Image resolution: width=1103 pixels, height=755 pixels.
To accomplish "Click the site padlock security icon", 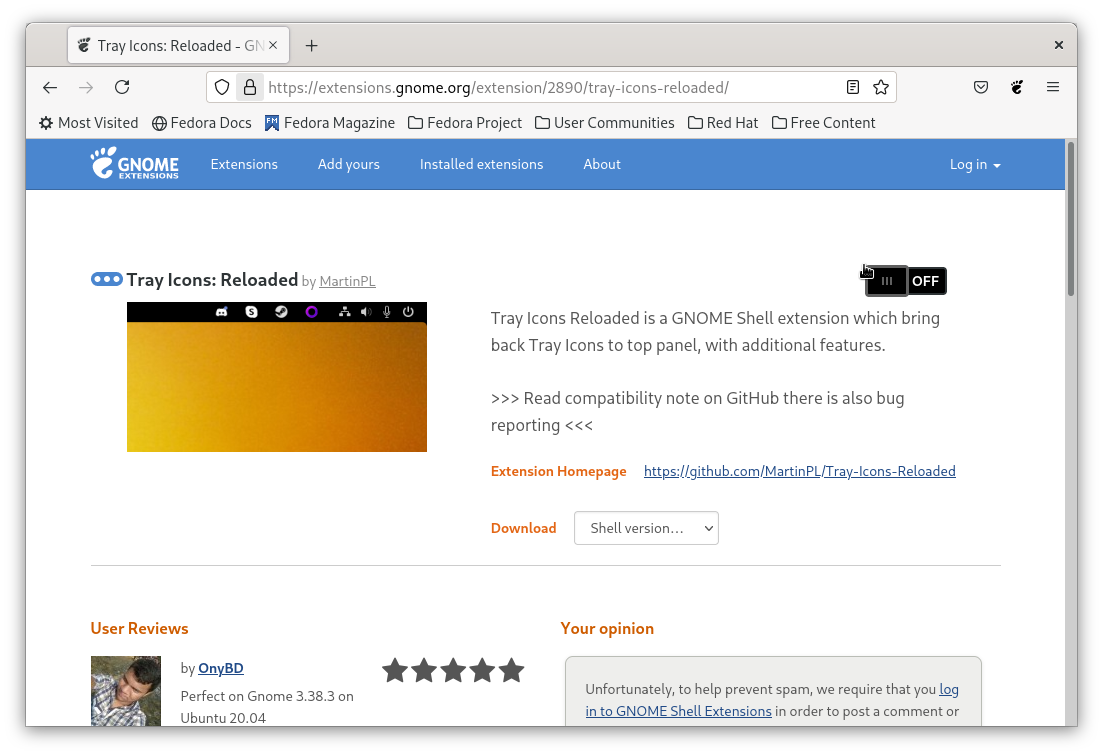I will pyautogui.click(x=250, y=87).
